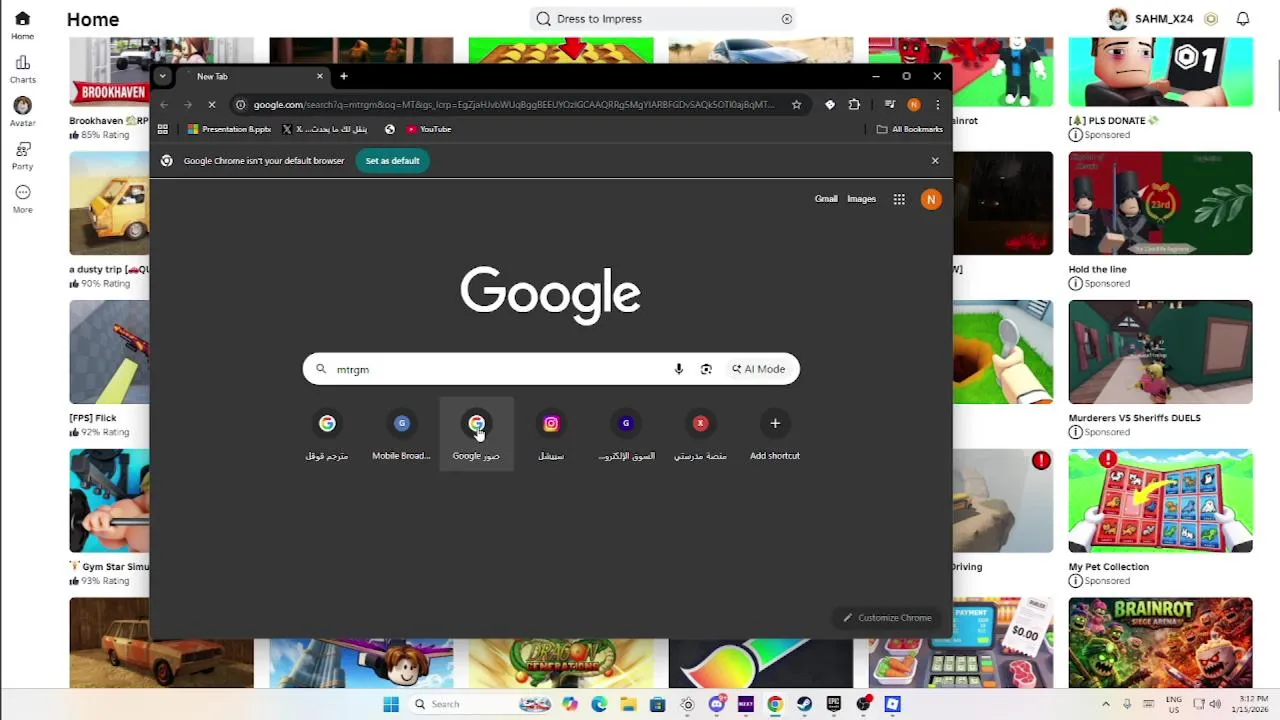The width and height of the screenshot is (1280, 720).
Task: Open Chrome three-dot menu
Action: point(937,104)
